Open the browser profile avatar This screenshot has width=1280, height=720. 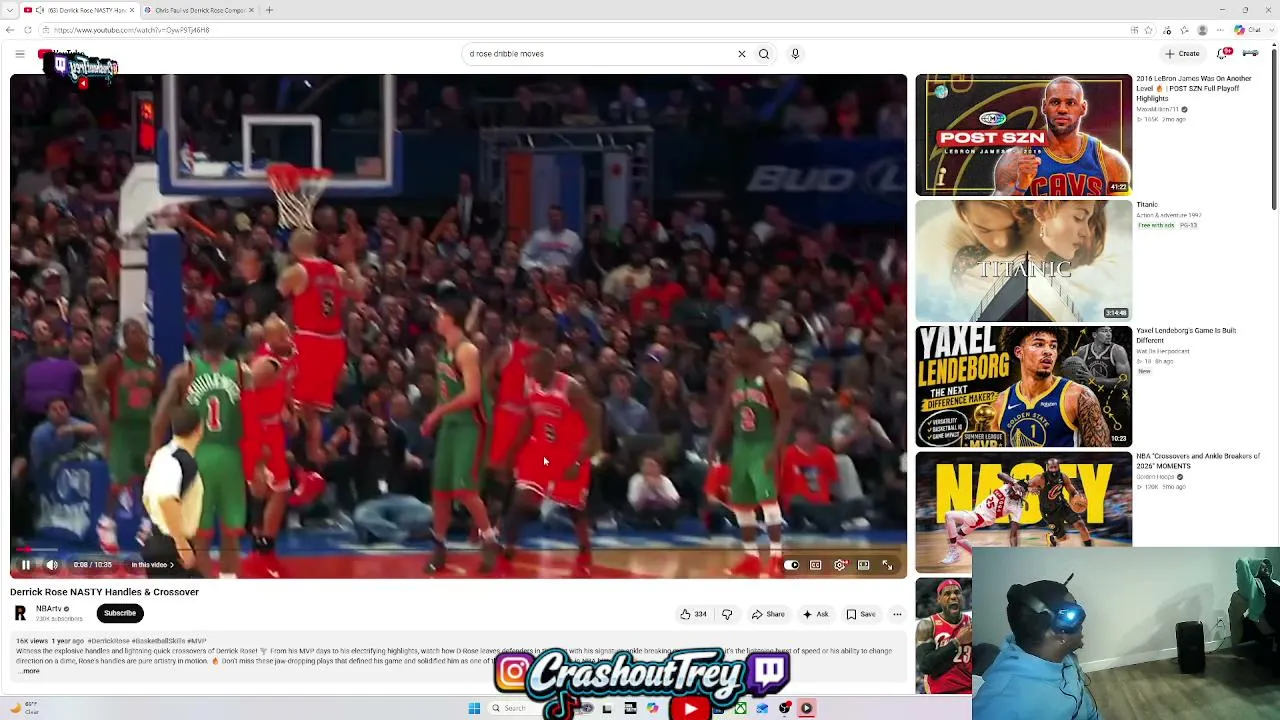1202,30
